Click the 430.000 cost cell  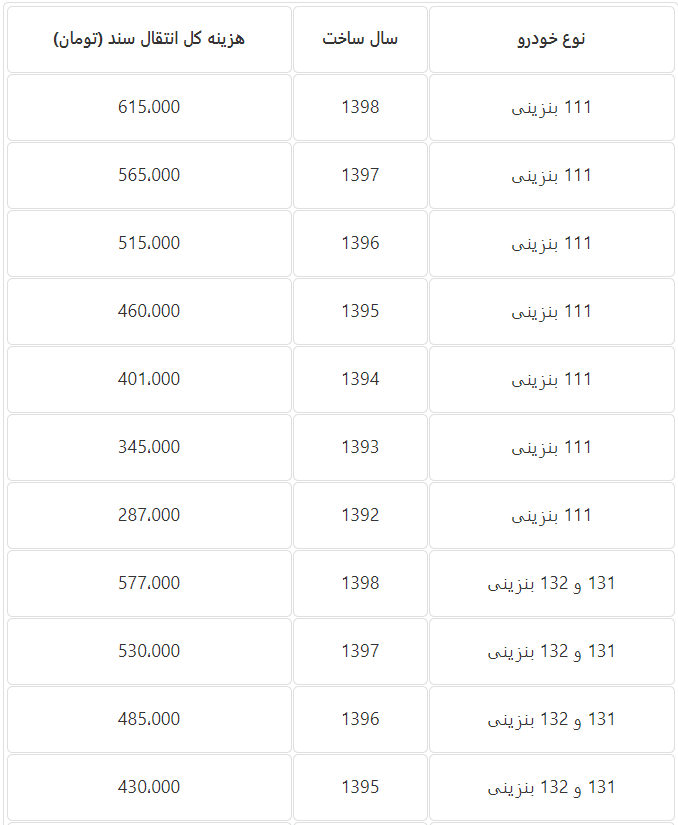pos(149,787)
